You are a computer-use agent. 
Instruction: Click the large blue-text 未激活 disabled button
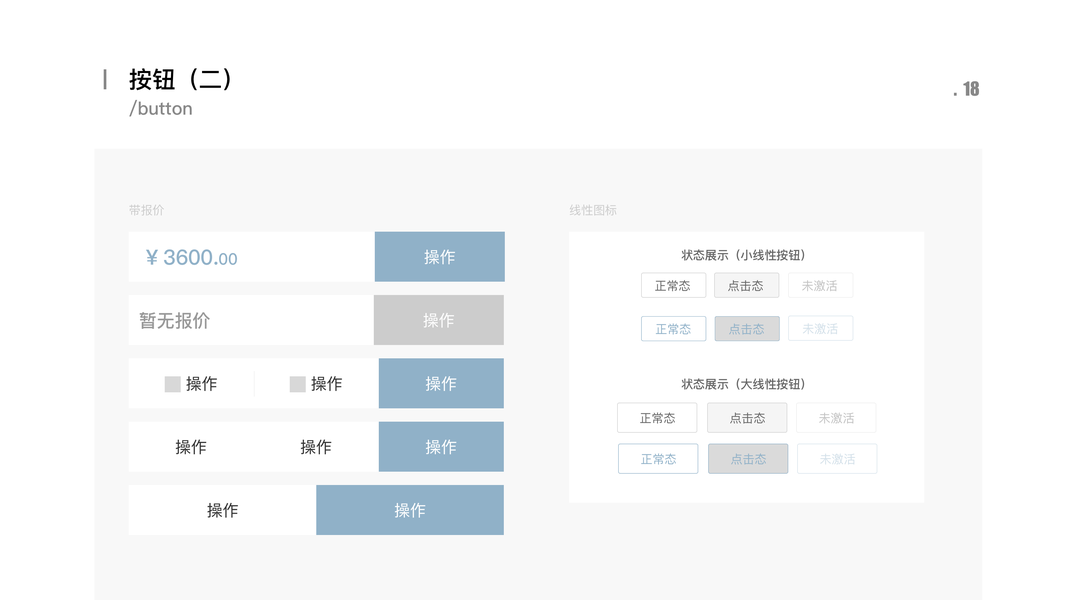coord(837,459)
